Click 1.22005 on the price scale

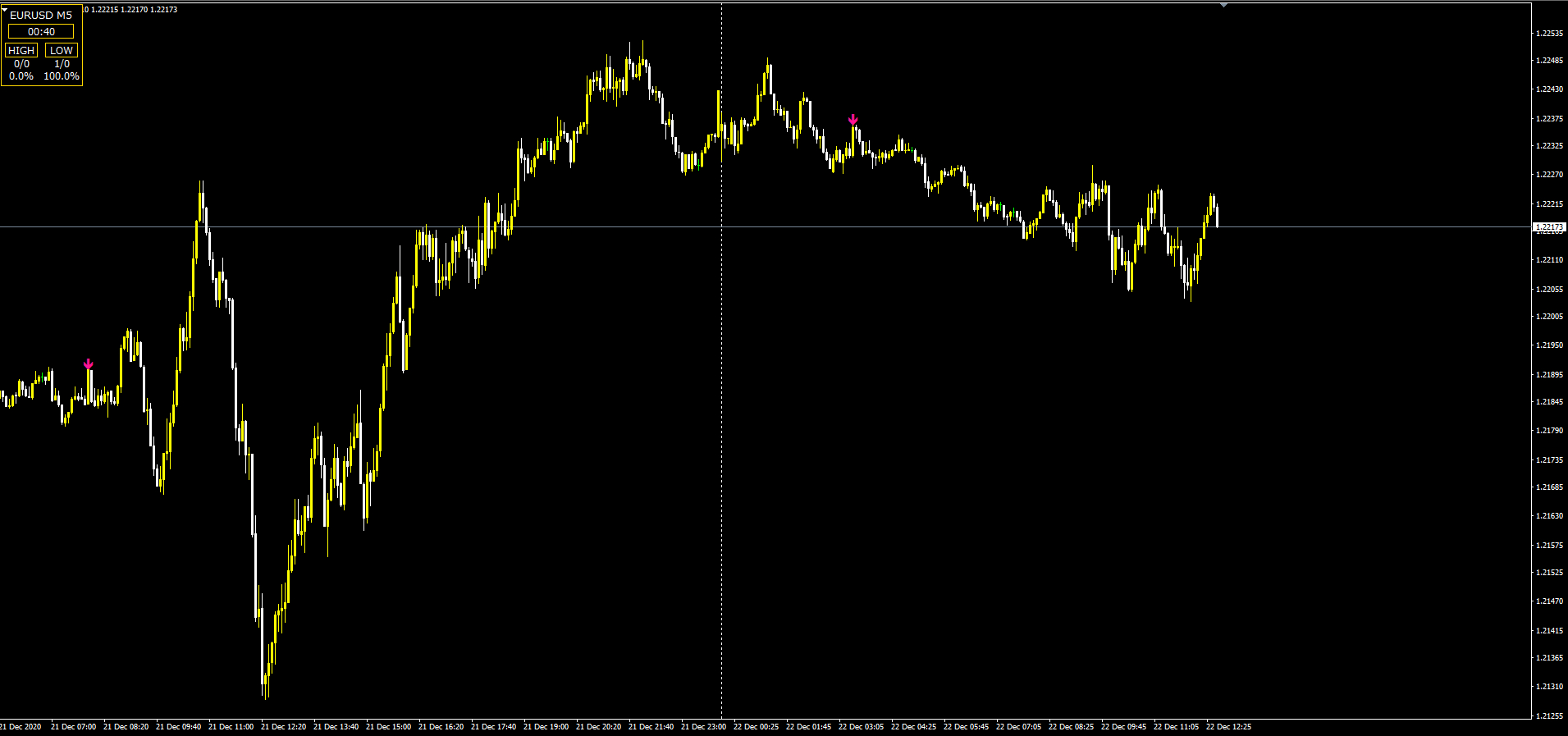tap(1548, 317)
